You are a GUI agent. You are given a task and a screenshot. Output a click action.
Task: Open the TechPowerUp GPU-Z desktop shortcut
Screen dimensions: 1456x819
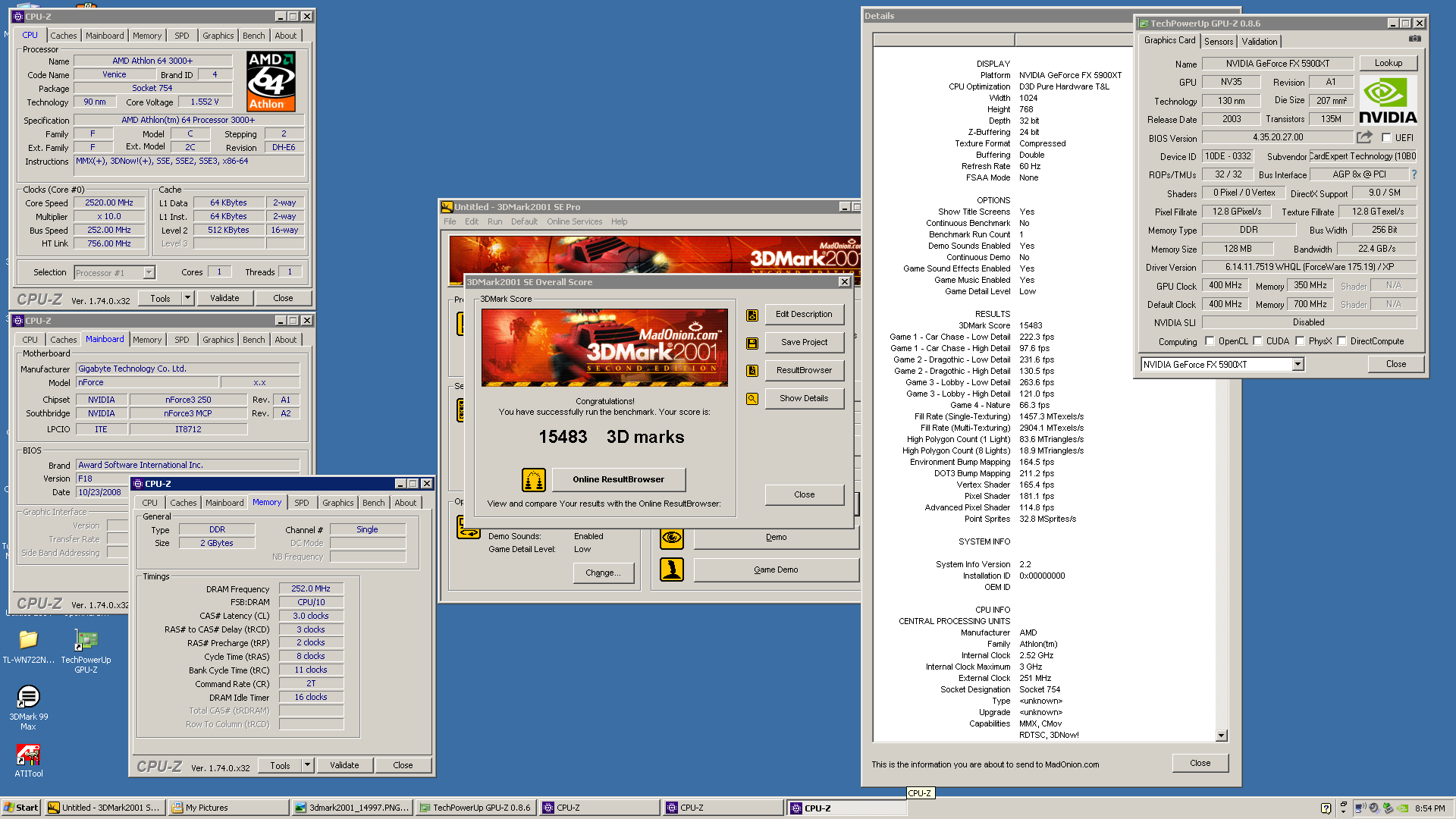(x=86, y=652)
